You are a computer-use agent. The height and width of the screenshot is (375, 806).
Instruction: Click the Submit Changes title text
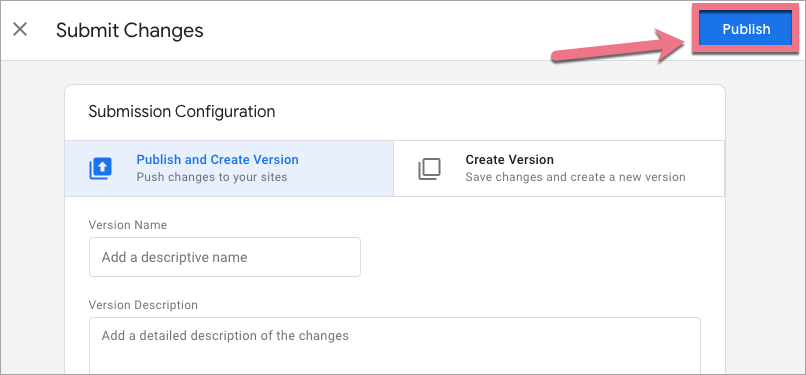[130, 30]
